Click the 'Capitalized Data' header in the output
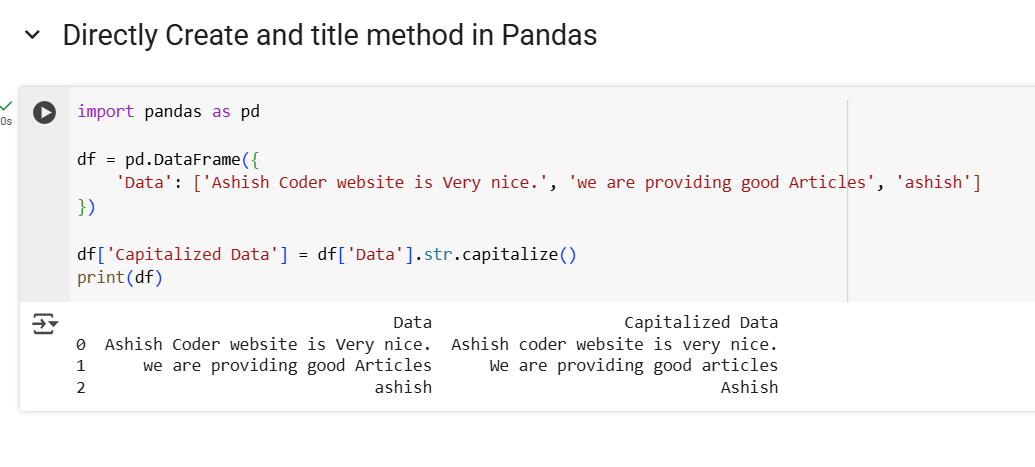The width and height of the screenshot is (1035, 467). point(701,322)
